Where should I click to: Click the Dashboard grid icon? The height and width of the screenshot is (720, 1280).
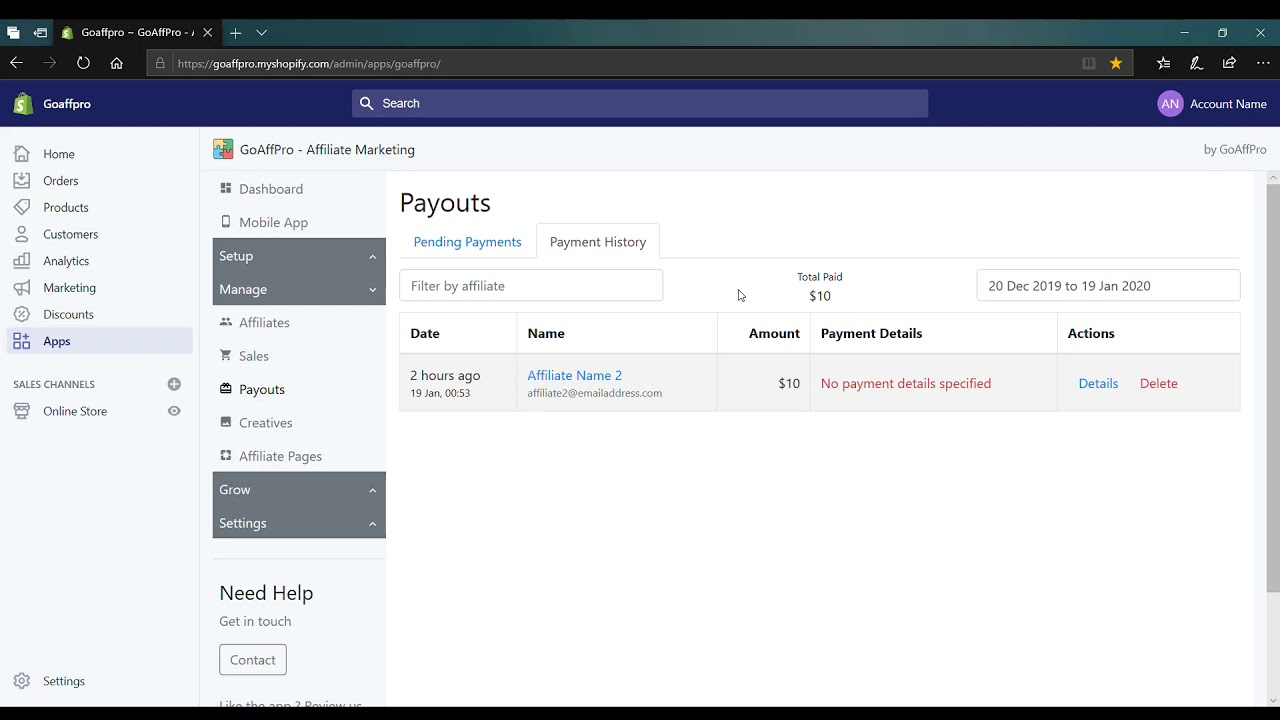[226, 188]
